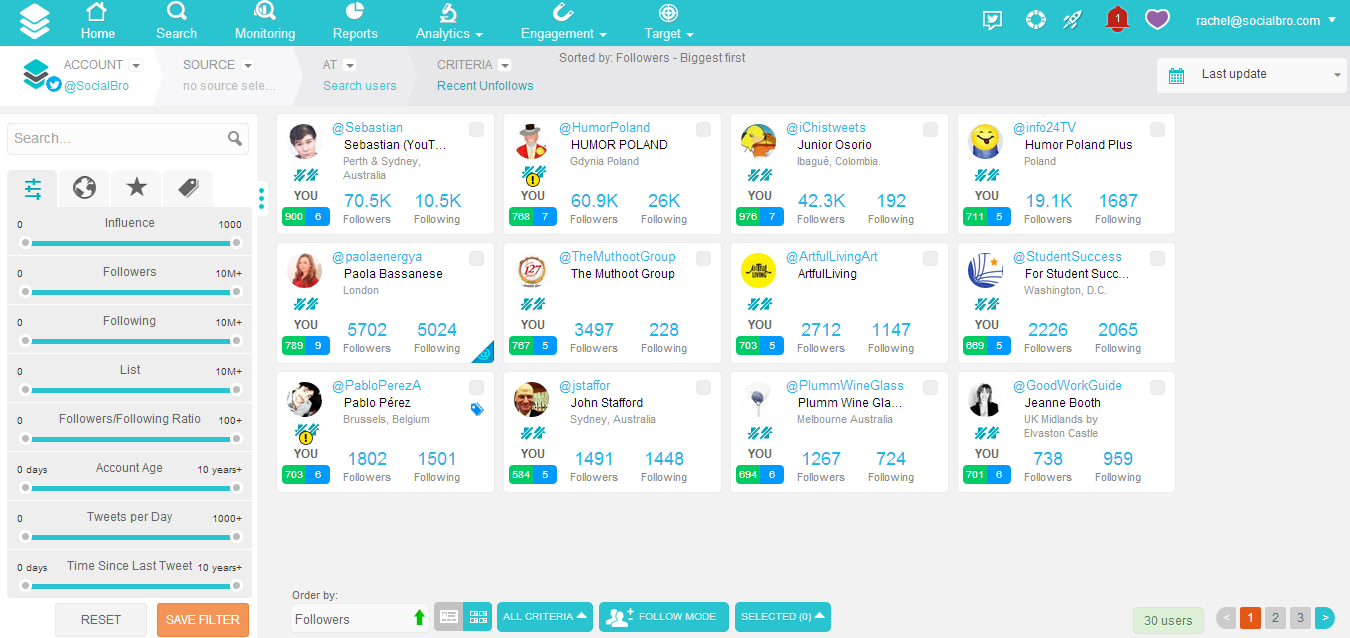Click the mutual follow icon on jstaffor card
The image size is (1350, 638).
click(x=533, y=433)
